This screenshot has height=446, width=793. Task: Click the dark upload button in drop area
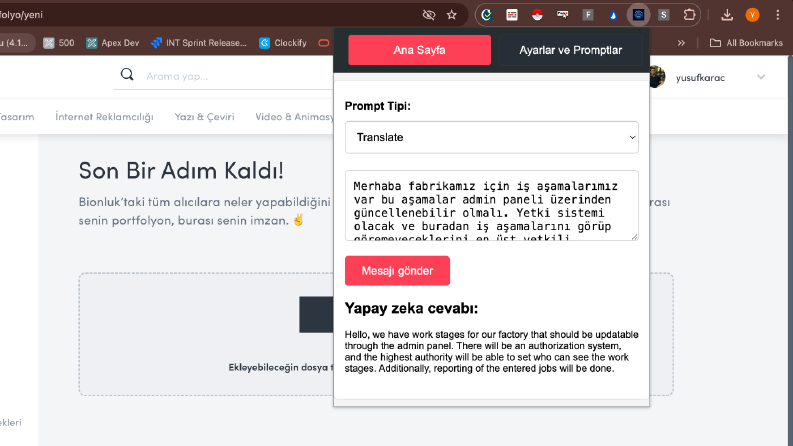[317, 315]
